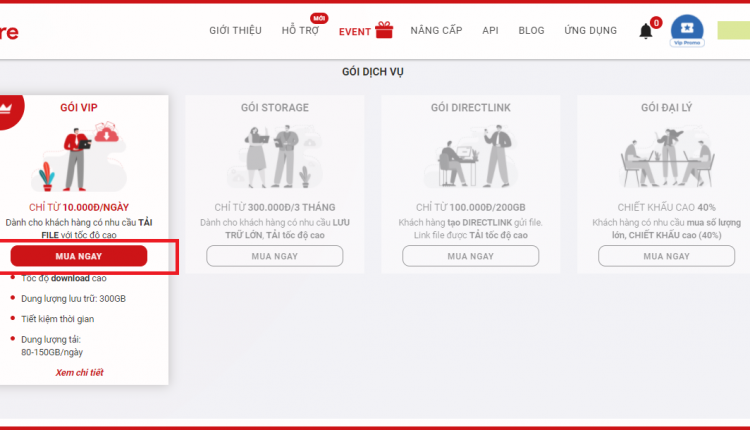
Task: Click the red gift box icon
Action: tap(384, 30)
